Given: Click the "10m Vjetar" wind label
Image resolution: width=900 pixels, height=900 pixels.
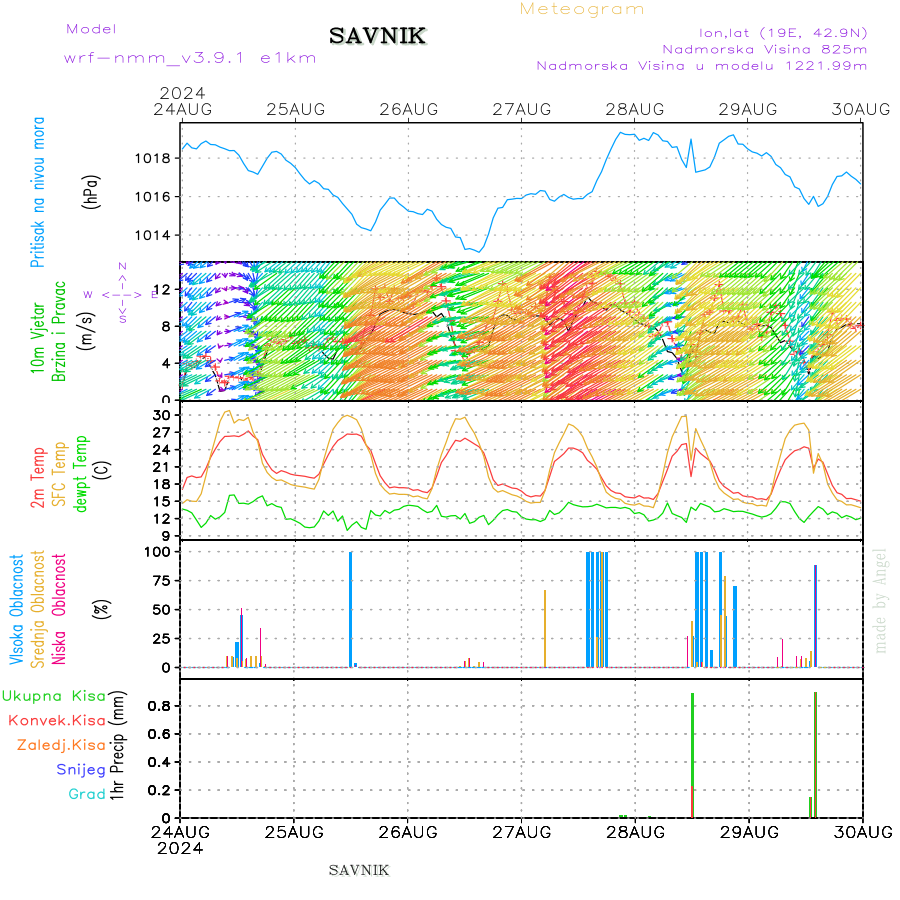Looking at the screenshot, I should (37, 338).
